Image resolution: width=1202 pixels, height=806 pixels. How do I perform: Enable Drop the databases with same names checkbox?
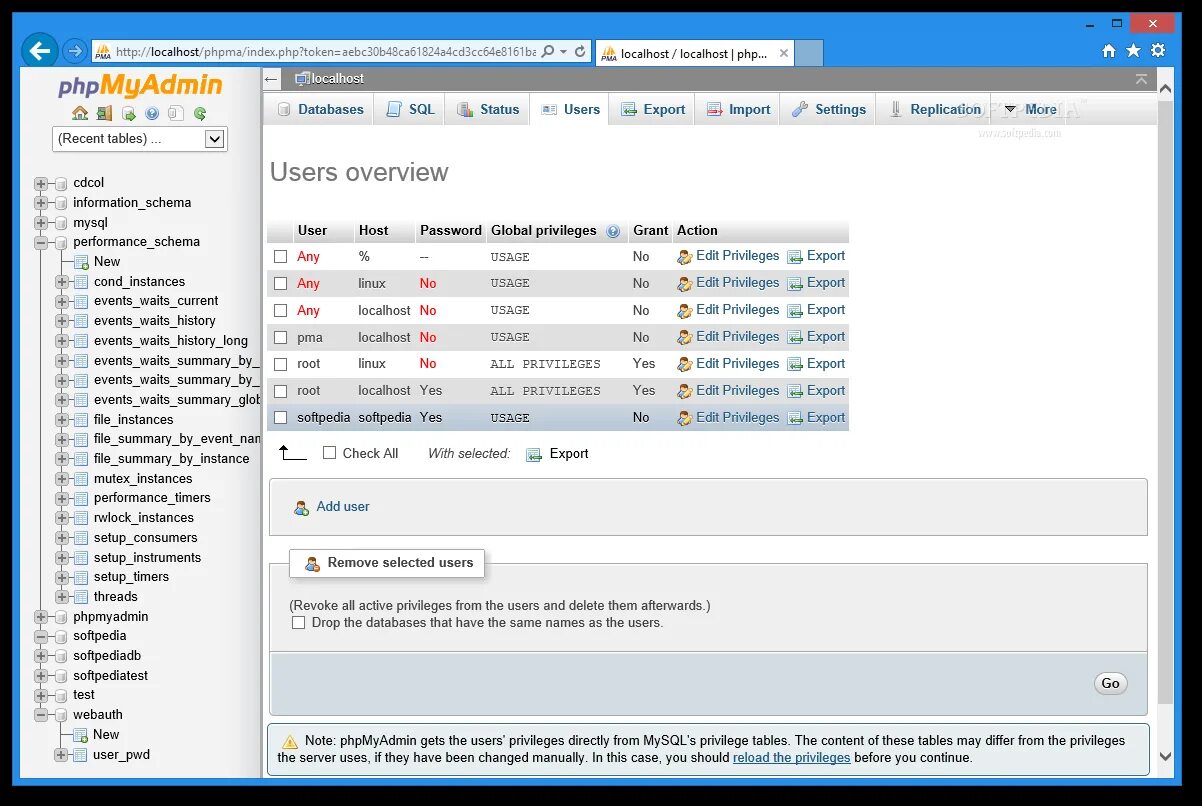point(298,623)
